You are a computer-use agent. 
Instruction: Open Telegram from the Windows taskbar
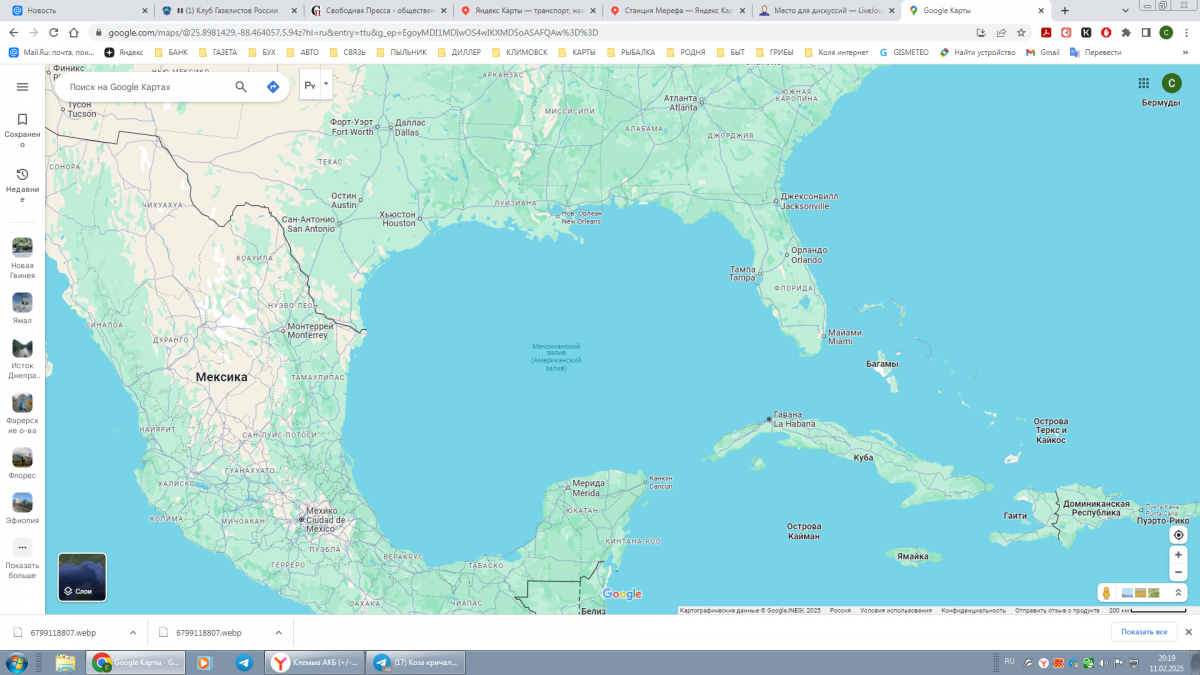pyautogui.click(x=244, y=662)
